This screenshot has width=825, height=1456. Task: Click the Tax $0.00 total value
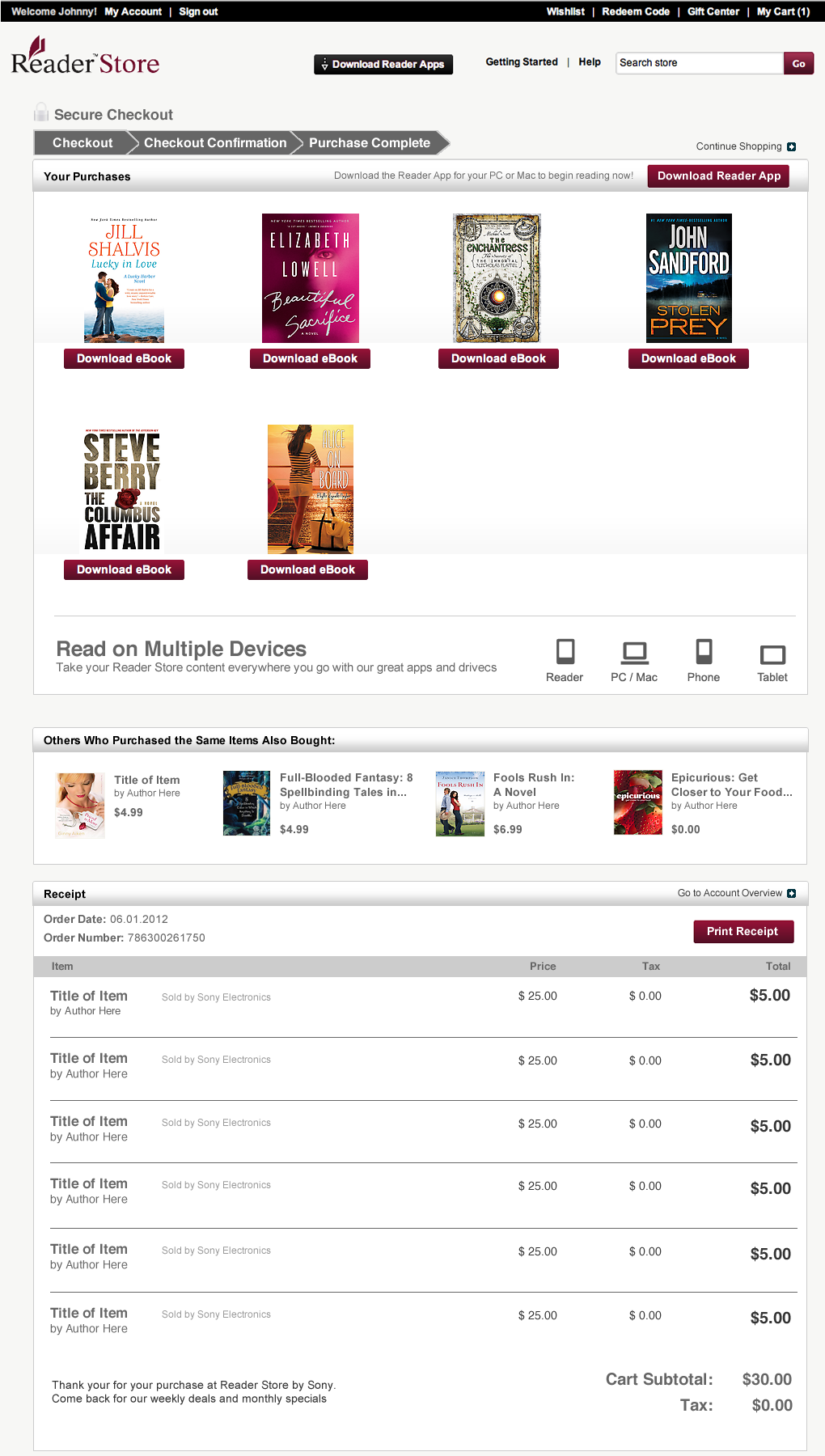pos(772,1405)
